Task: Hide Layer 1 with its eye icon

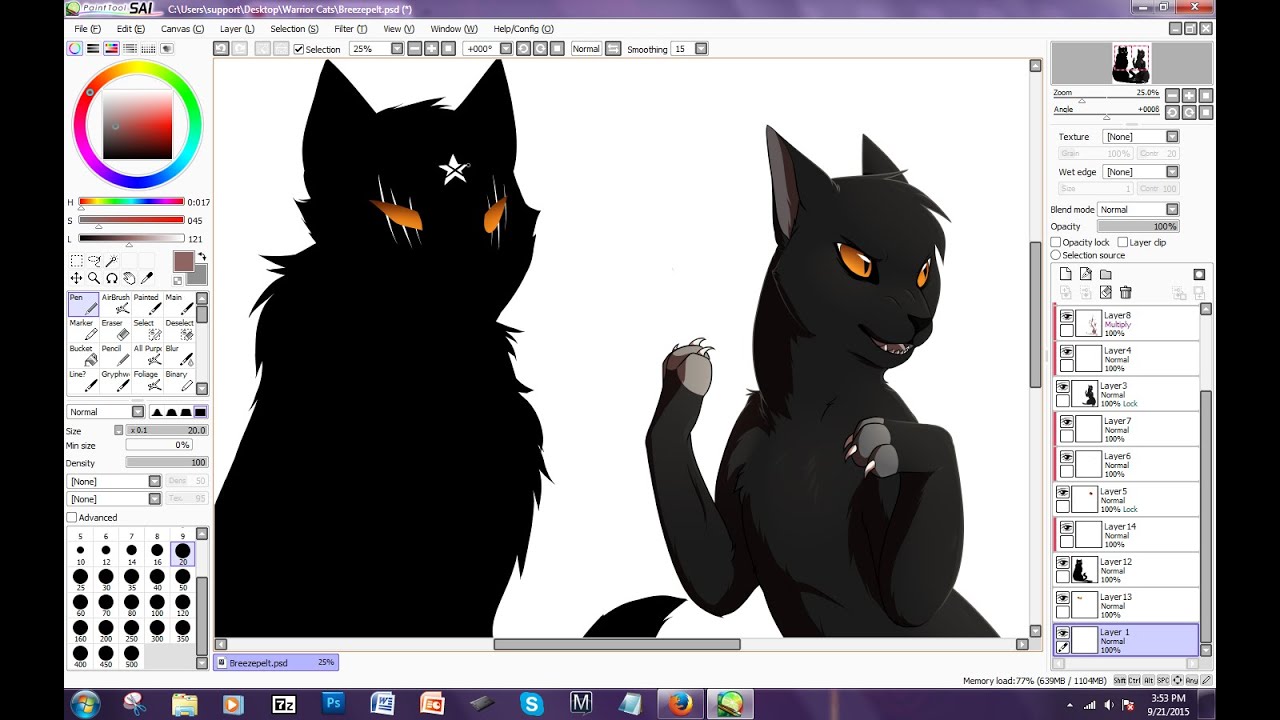Action: [x=1063, y=633]
